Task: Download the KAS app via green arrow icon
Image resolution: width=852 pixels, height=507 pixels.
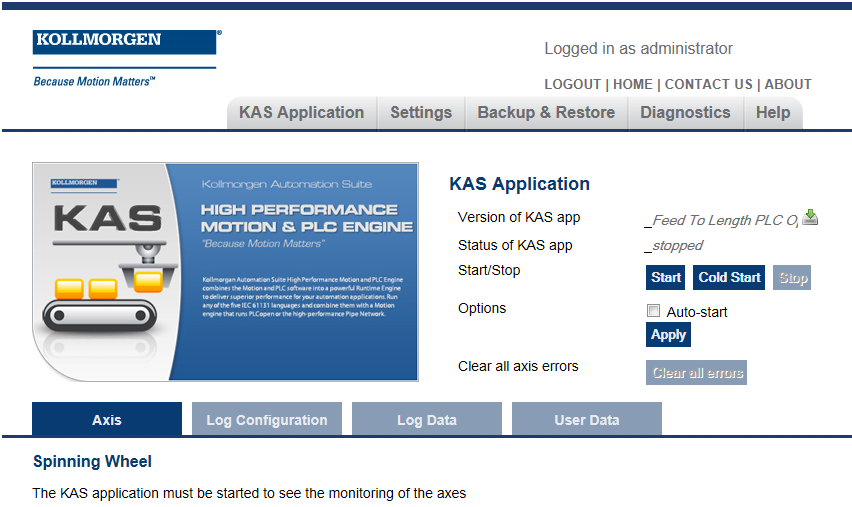Action: coord(810,217)
